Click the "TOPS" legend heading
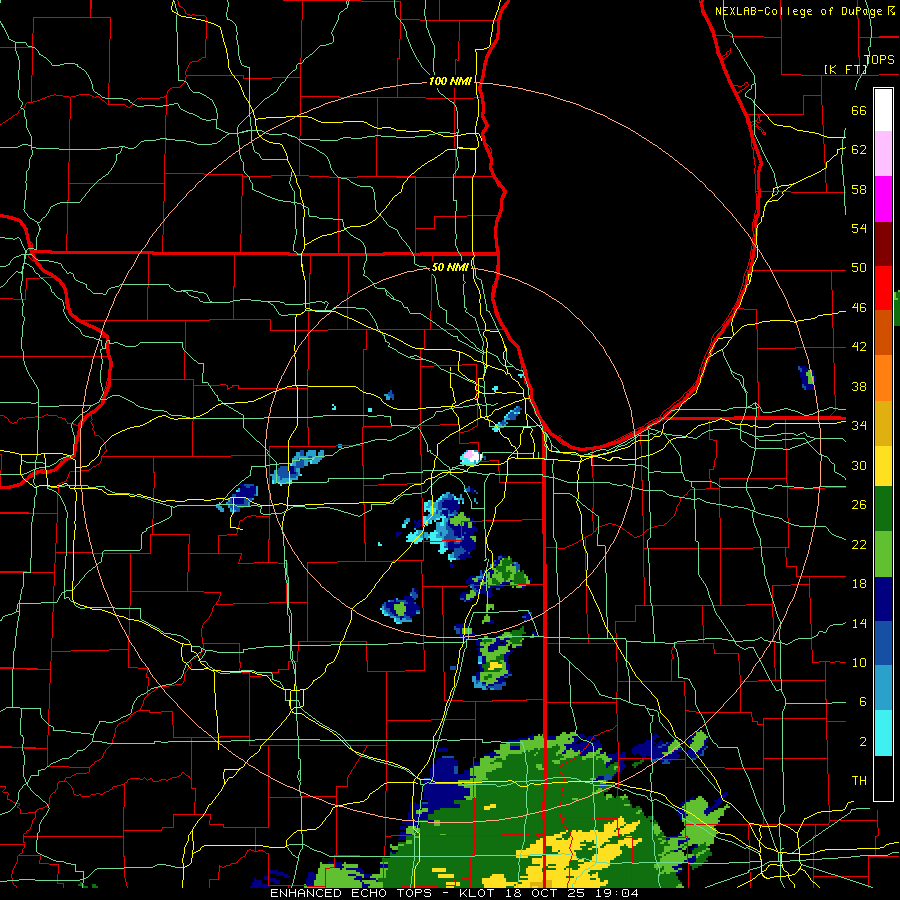This screenshot has width=900, height=900. 879,59
